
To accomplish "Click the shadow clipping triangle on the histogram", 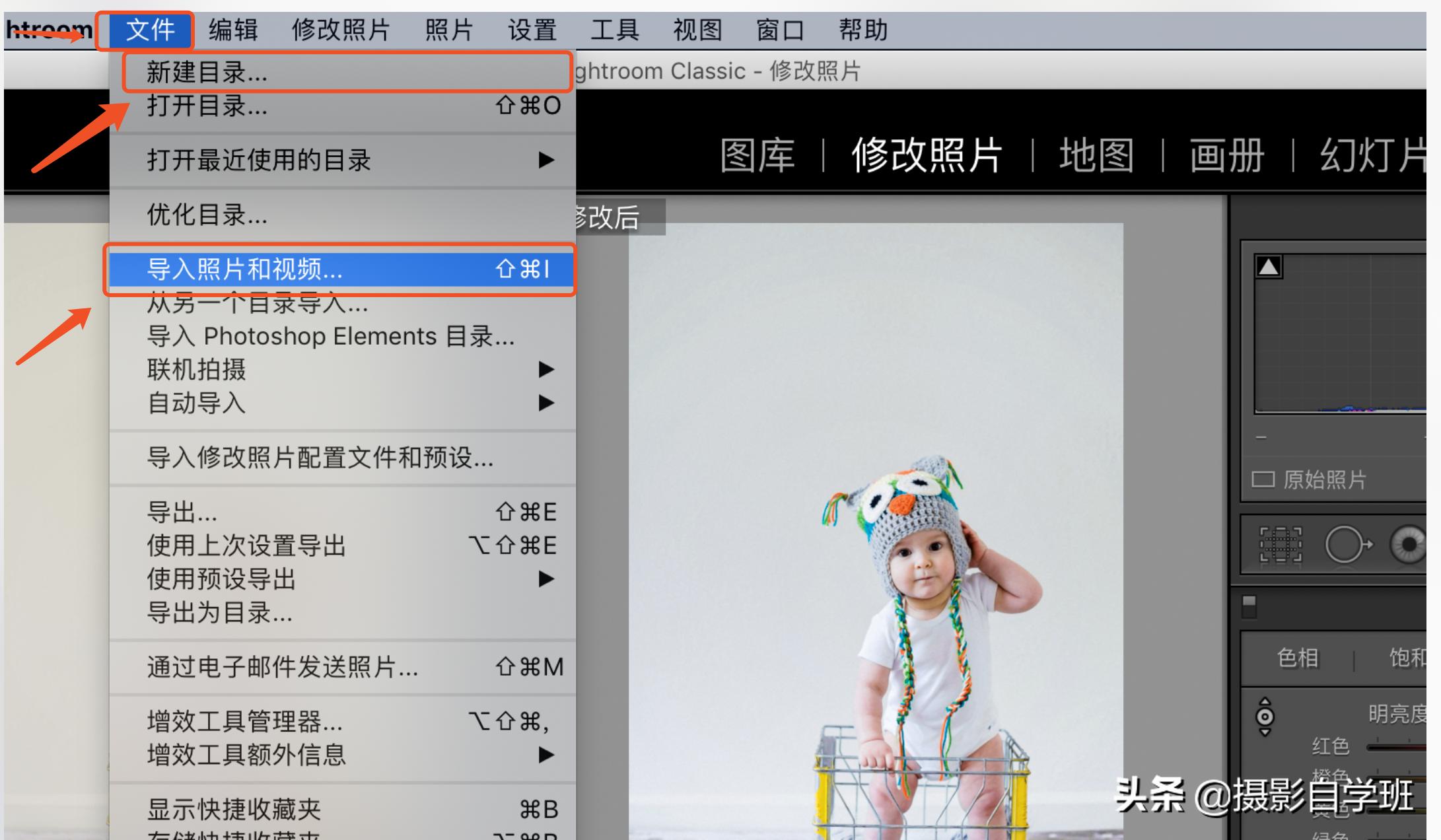I will pos(1269,266).
